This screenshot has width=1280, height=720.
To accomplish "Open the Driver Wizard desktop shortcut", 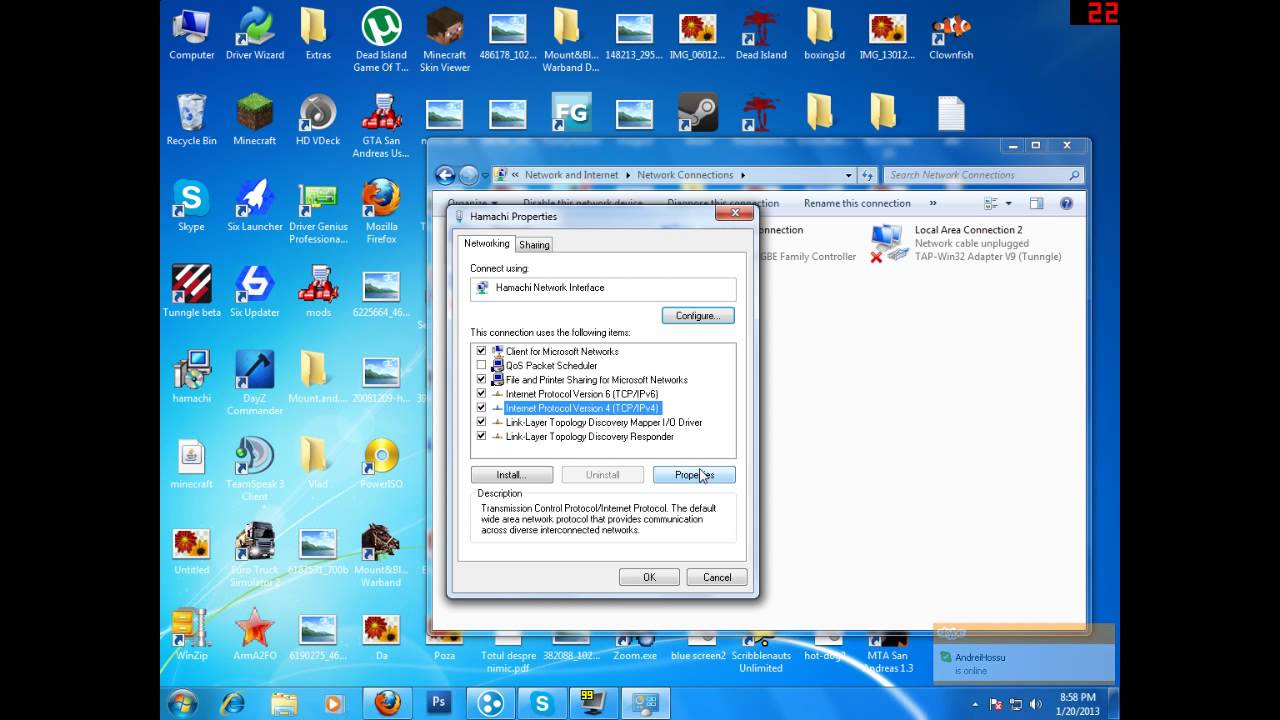I will point(254,35).
